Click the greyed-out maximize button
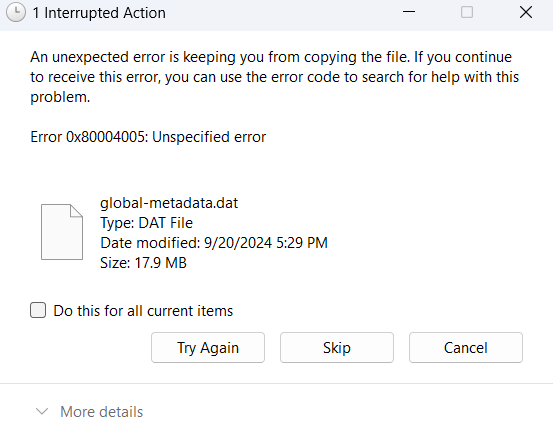 [x=467, y=12]
